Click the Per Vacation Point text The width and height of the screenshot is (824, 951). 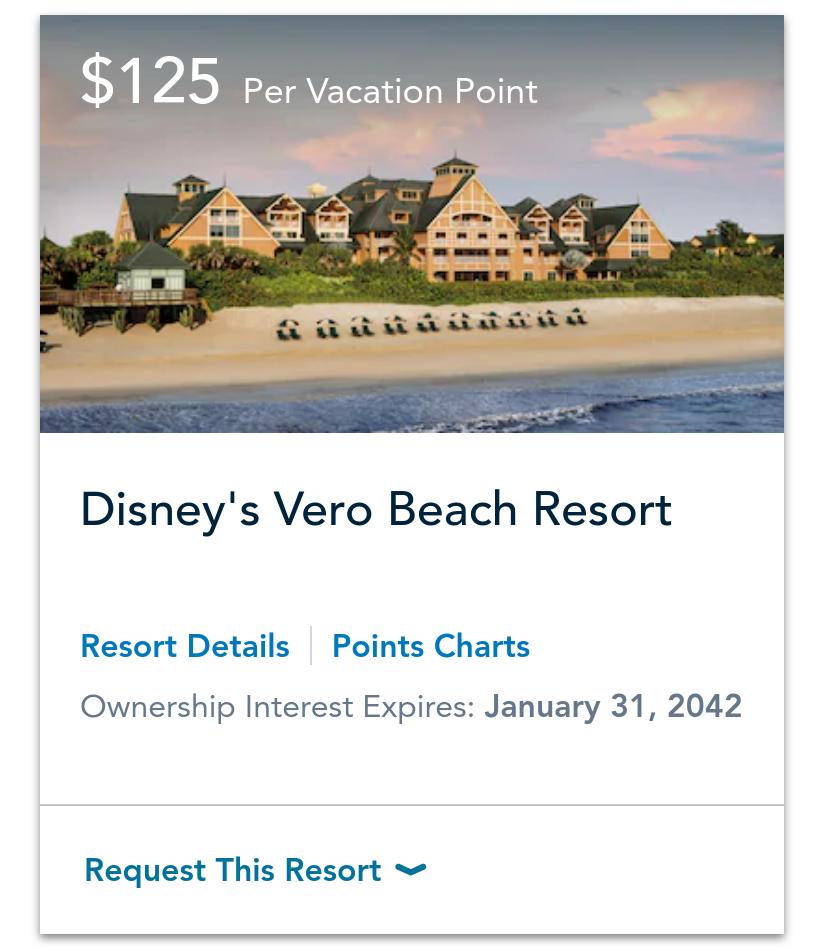pyautogui.click(x=390, y=92)
